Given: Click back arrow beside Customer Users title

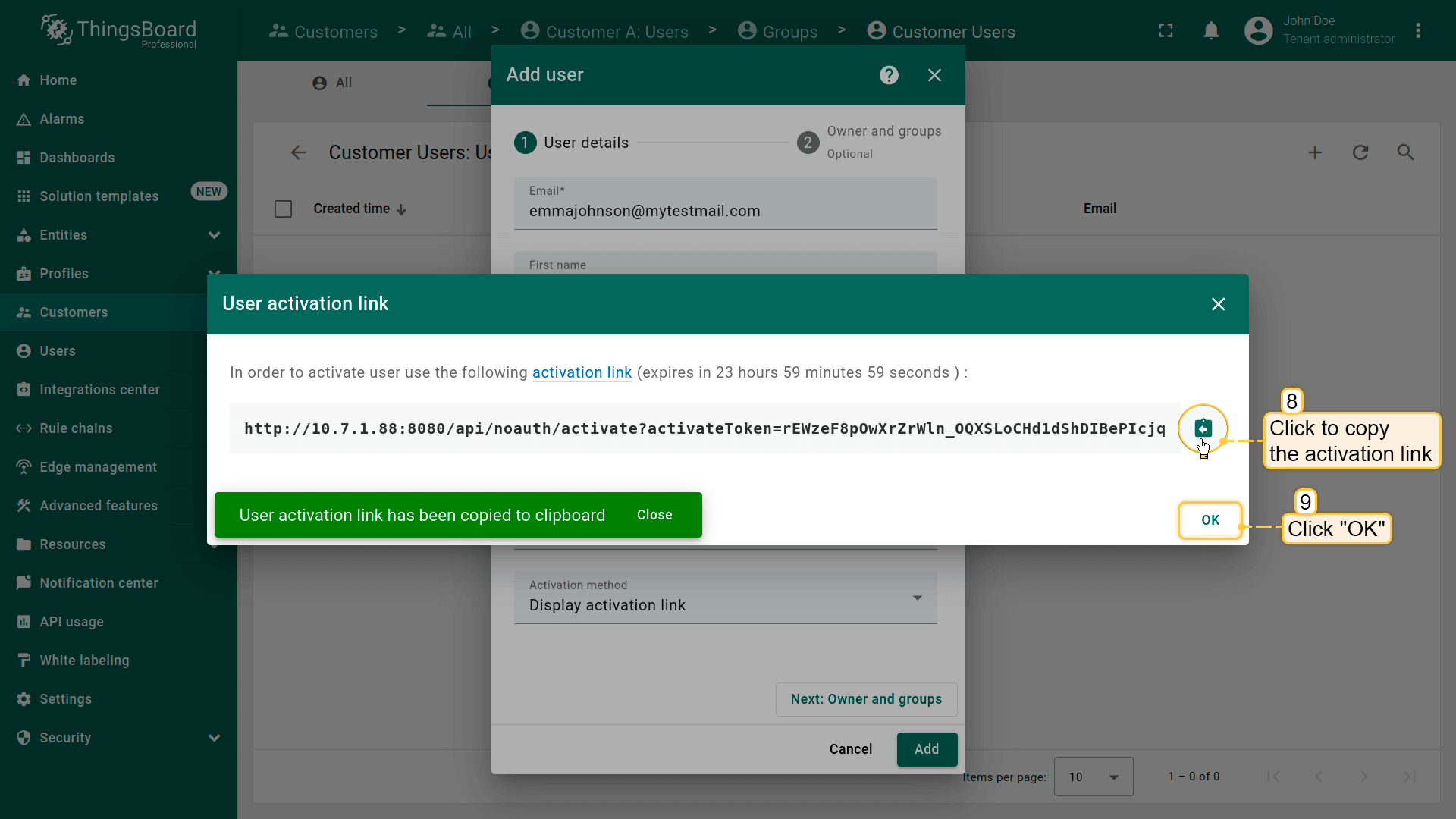Looking at the screenshot, I should click(299, 152).
